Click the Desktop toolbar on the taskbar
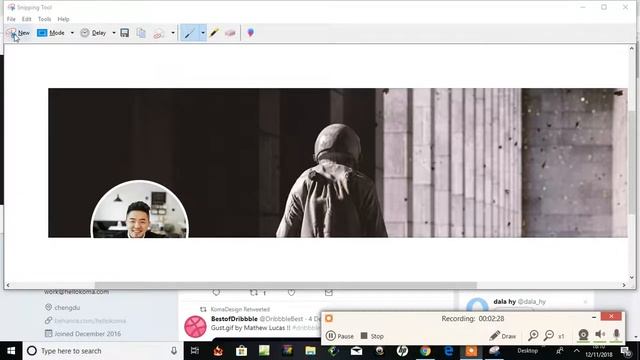The height and width of the screenshot is (360, 640). (527, 351)
